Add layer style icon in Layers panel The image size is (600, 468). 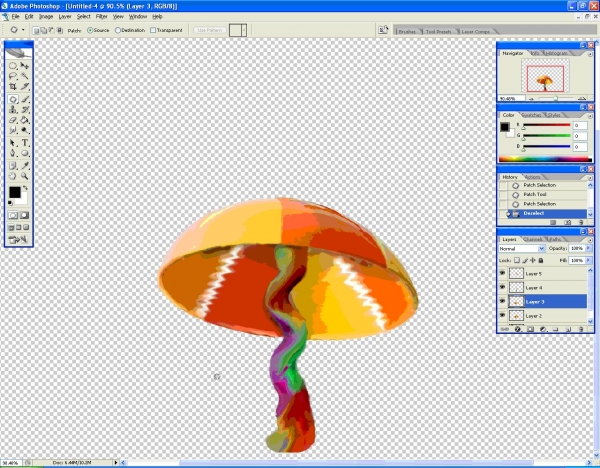coord(517,329)
